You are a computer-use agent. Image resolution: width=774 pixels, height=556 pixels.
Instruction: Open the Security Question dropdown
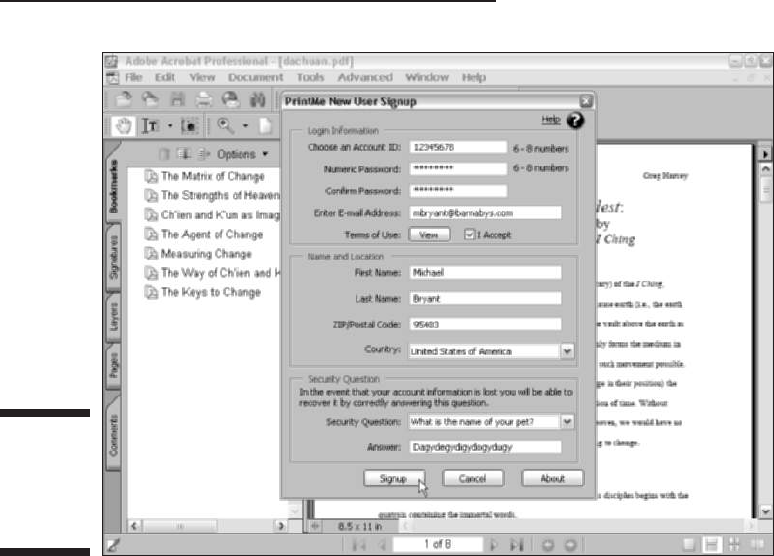567,422
